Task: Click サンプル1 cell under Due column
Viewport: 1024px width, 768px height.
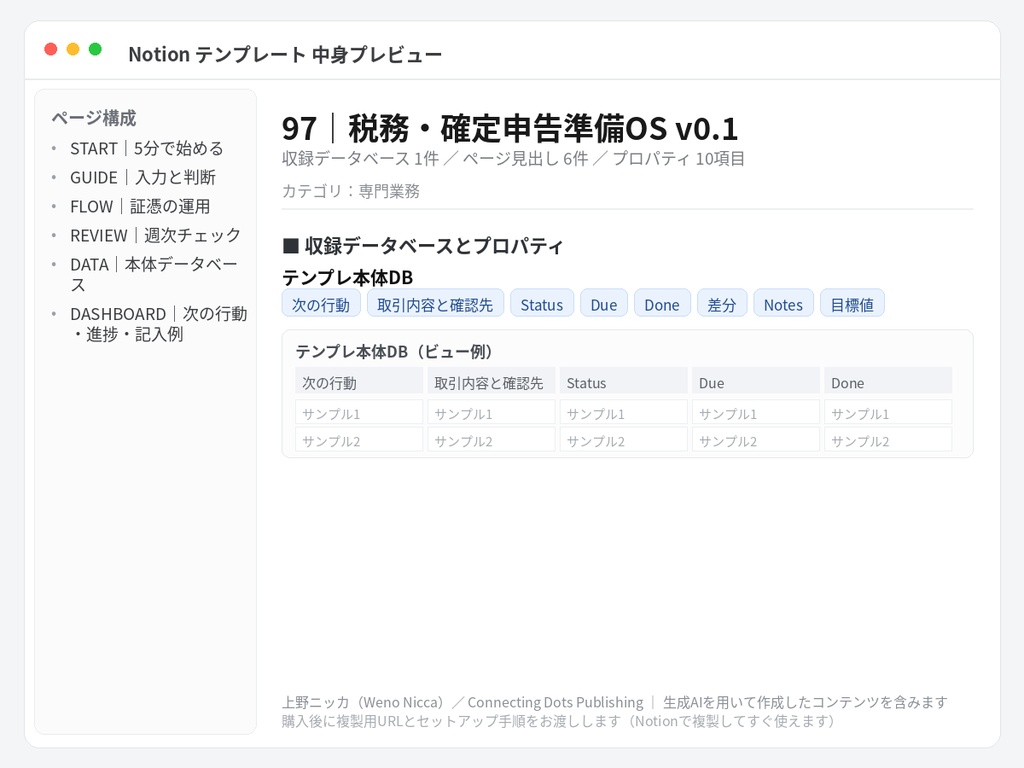Action: [756, 413]
